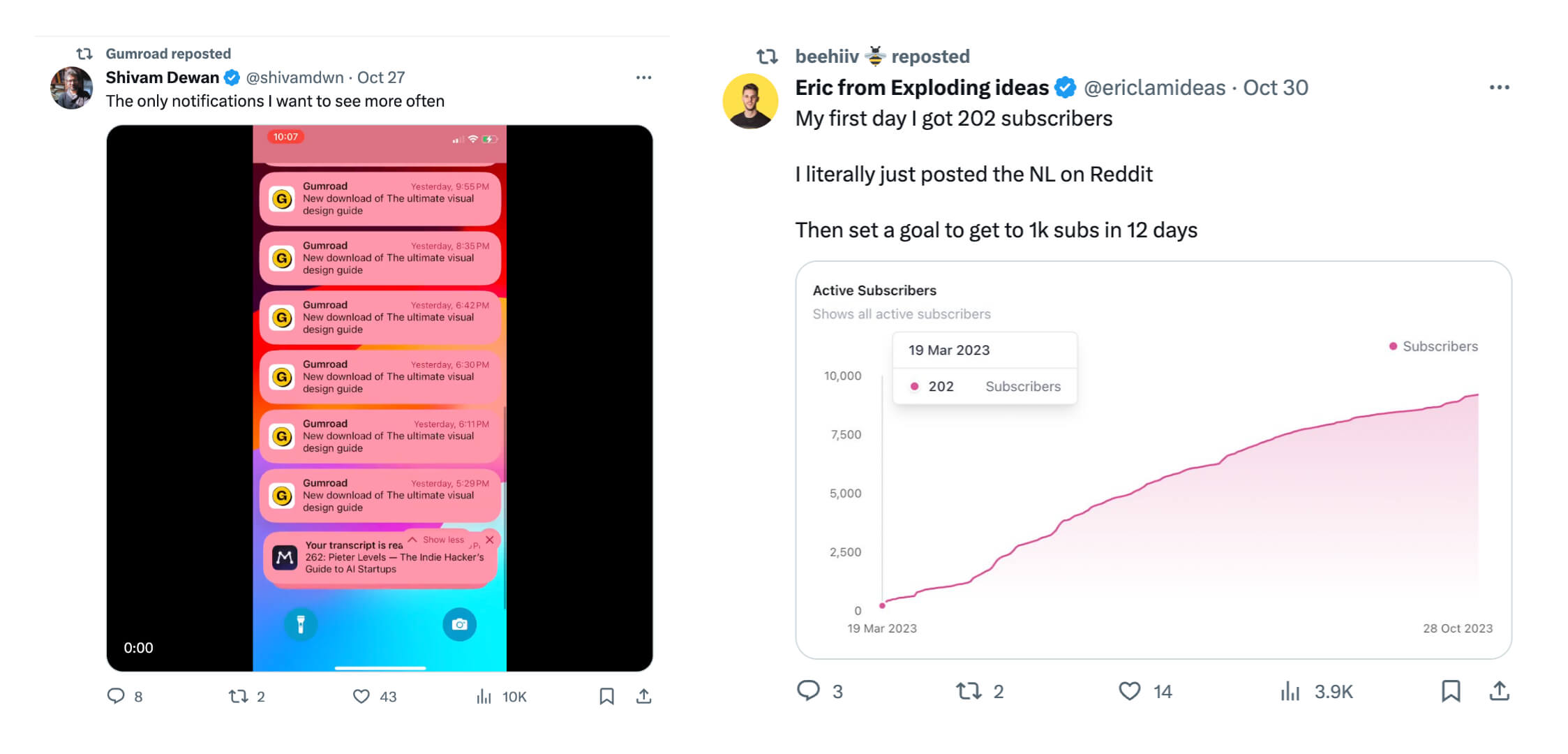
Task: Dismiss the transcript notification with X
Action: point(490,540)
